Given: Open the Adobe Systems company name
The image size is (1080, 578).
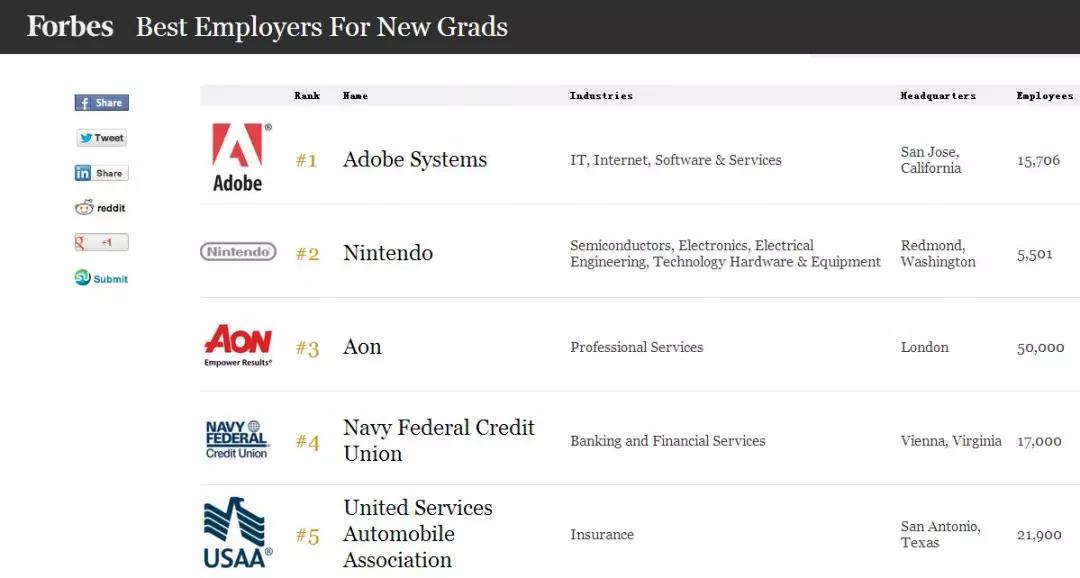Looking at the screenshot, I should click(415, 160).
